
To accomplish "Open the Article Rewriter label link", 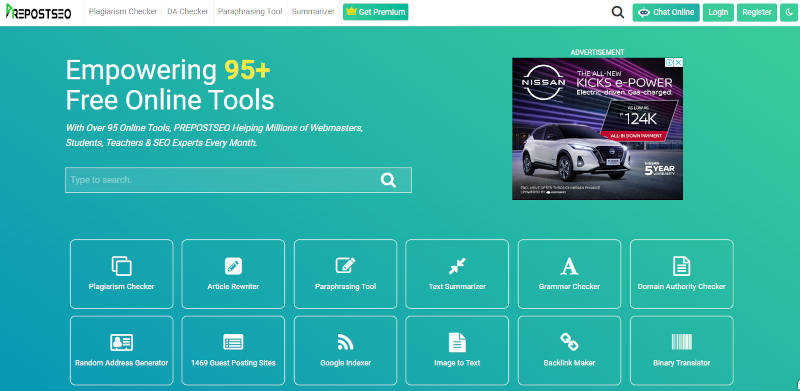I will 233,286.
